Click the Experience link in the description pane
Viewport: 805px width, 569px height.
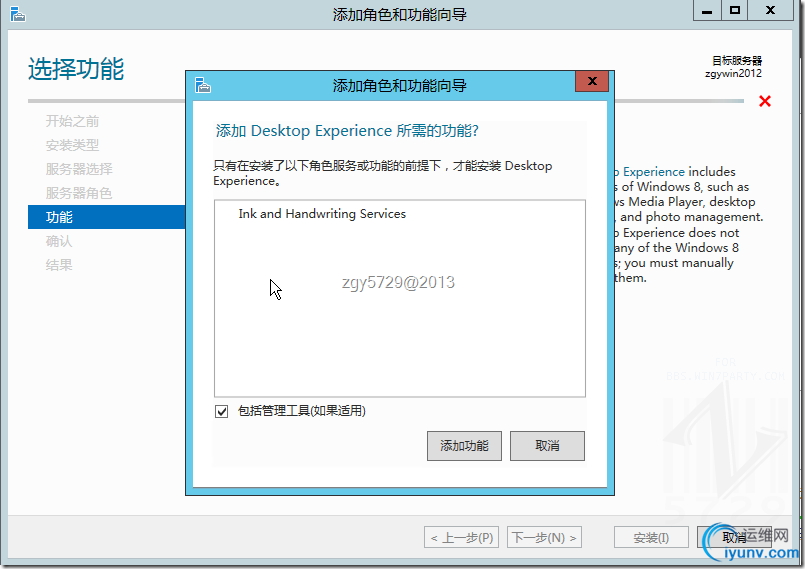point(654,172)
